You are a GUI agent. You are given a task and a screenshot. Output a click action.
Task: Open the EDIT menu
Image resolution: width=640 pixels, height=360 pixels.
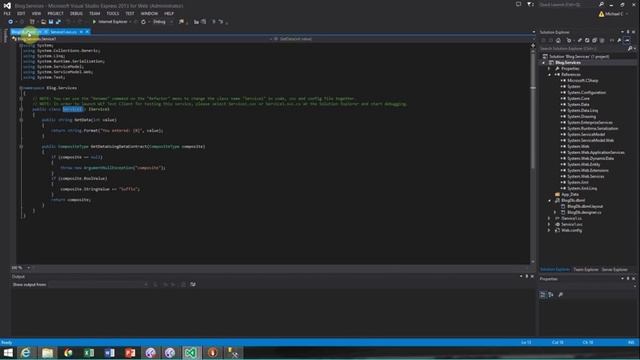pyautogui.click(x=21, y=13)
